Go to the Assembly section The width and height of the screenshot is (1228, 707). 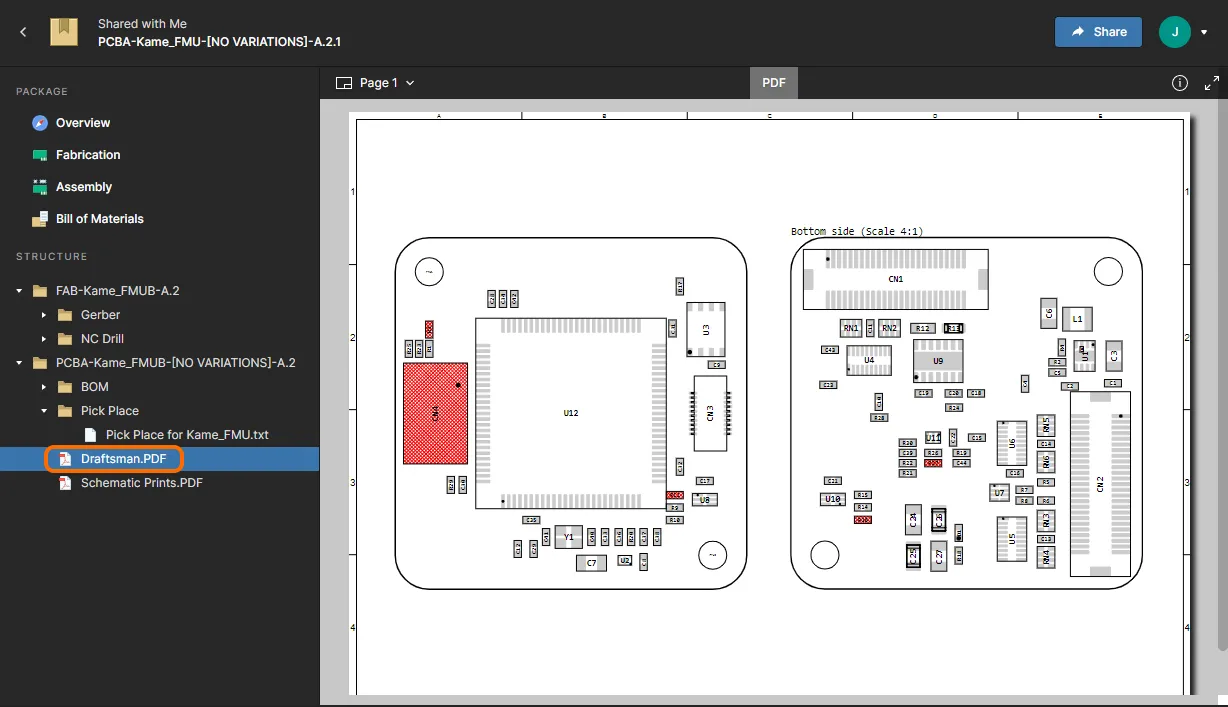pos(84,187)
